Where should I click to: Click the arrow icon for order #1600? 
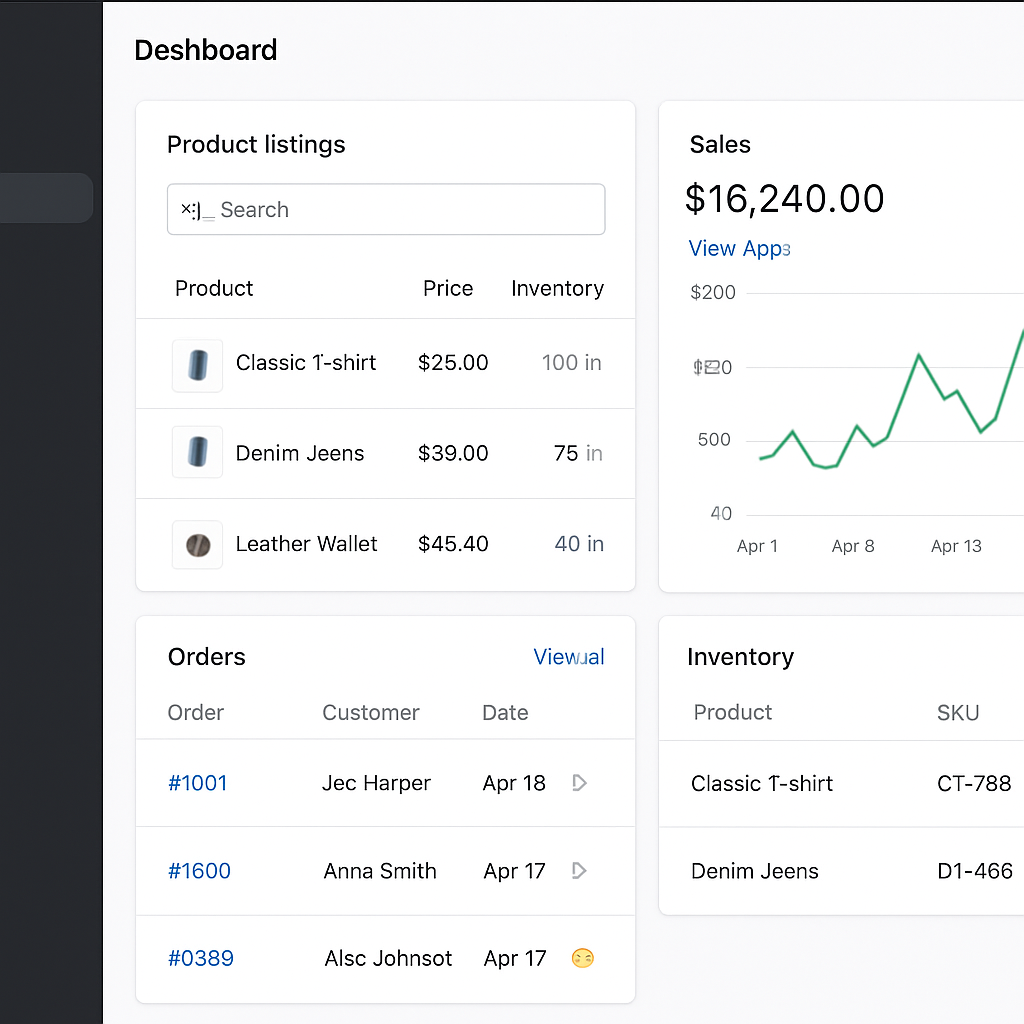(x=579, y=871)
